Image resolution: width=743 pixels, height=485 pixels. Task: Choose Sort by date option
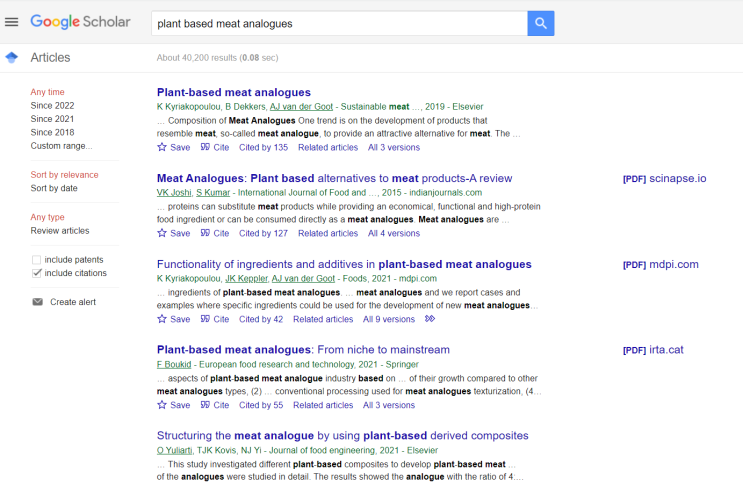coord(54,188)
